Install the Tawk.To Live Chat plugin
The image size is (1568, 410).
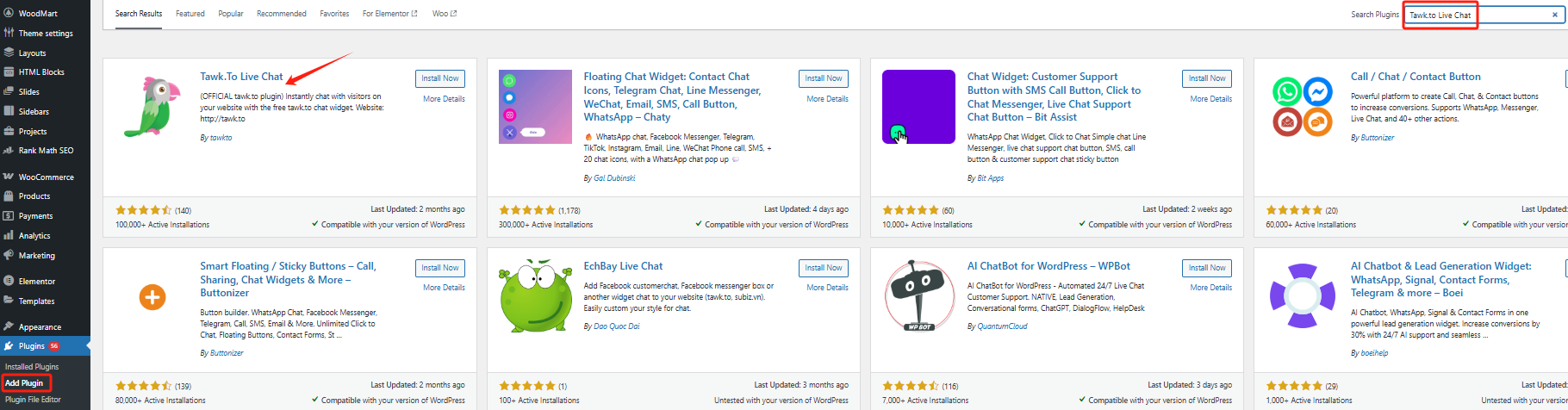click(439, 78)
